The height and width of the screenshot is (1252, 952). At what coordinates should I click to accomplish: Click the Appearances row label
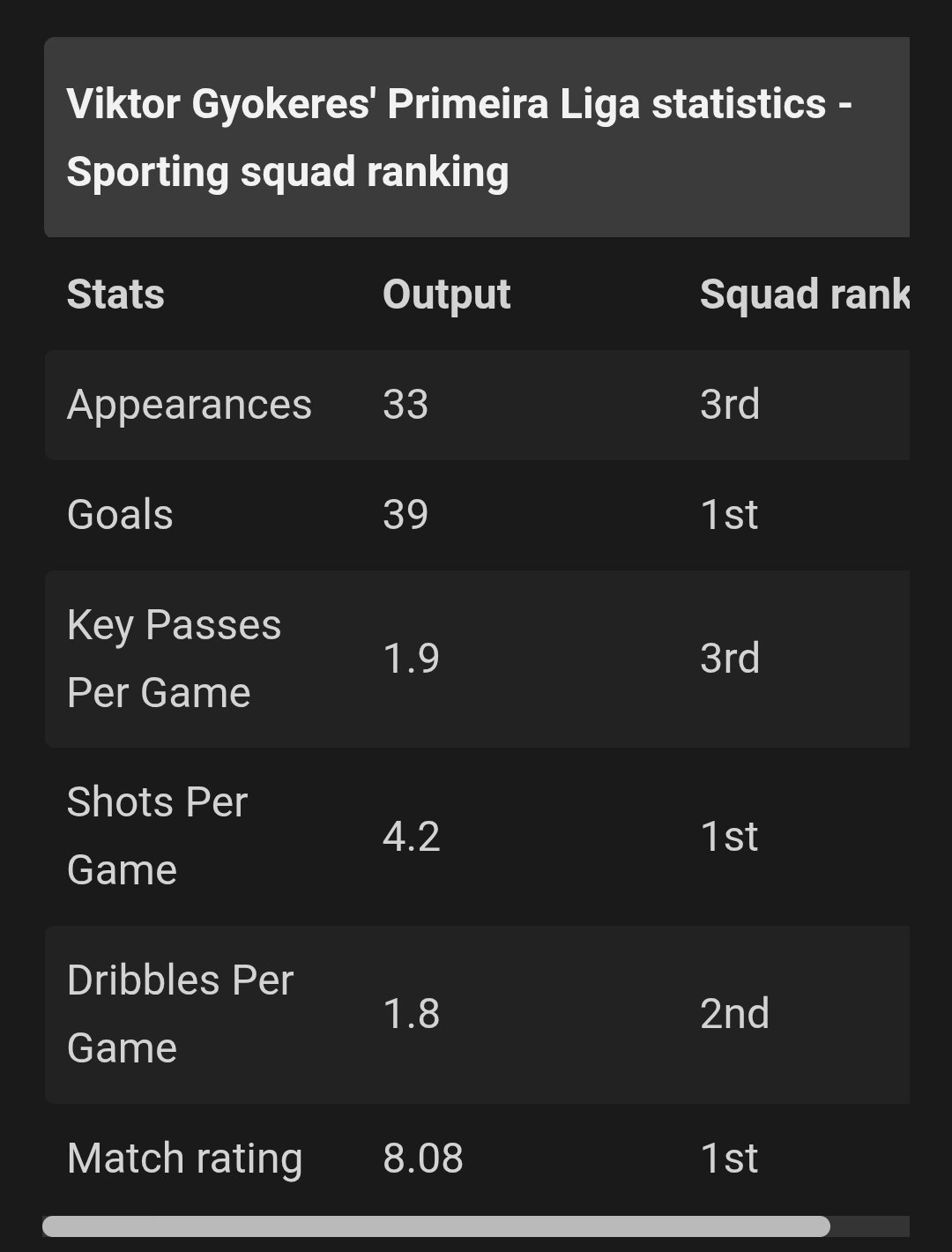(190, 405)
